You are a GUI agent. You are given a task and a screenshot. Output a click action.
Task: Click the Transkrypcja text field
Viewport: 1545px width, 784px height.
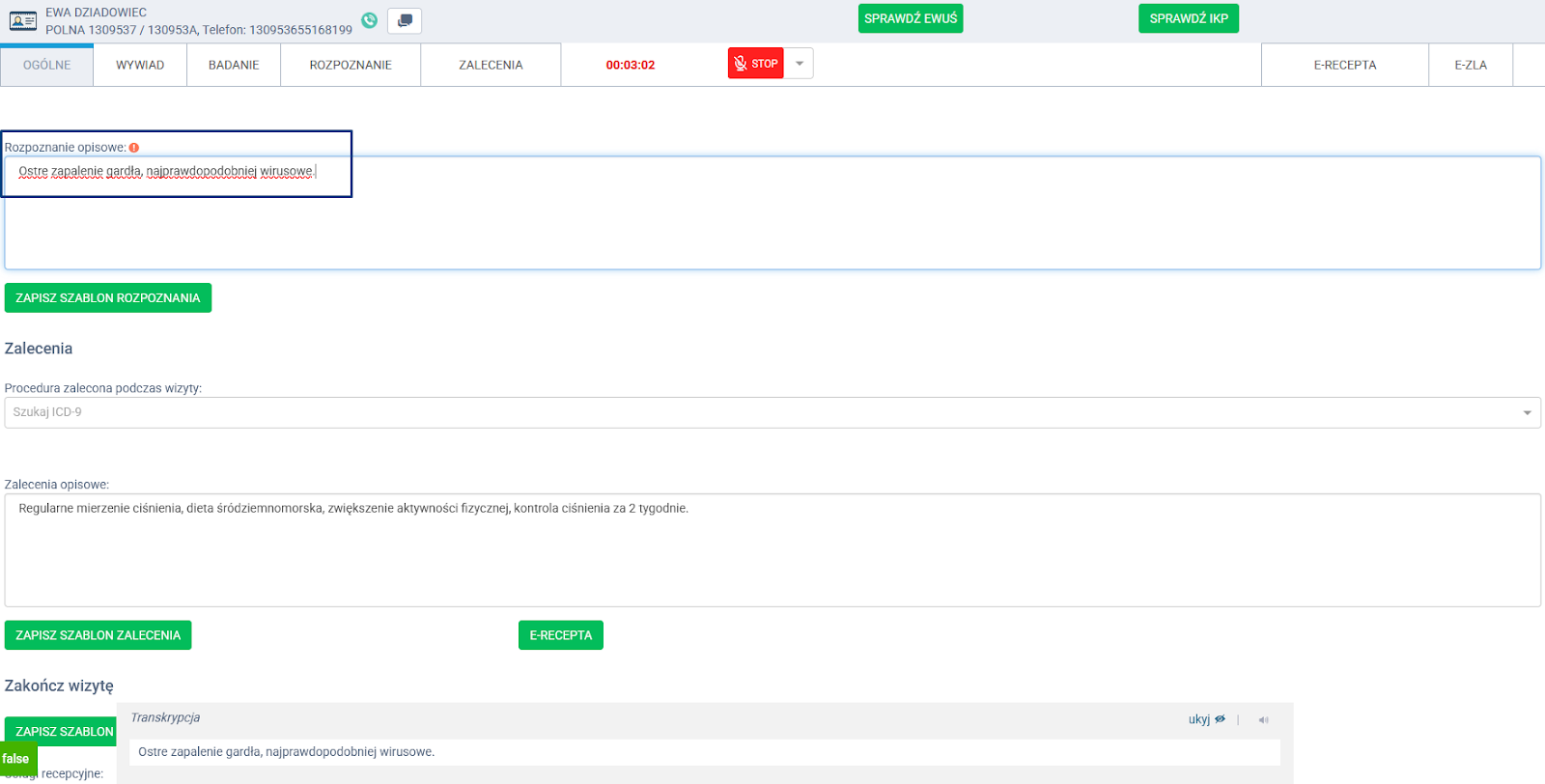tap(704, 752)
